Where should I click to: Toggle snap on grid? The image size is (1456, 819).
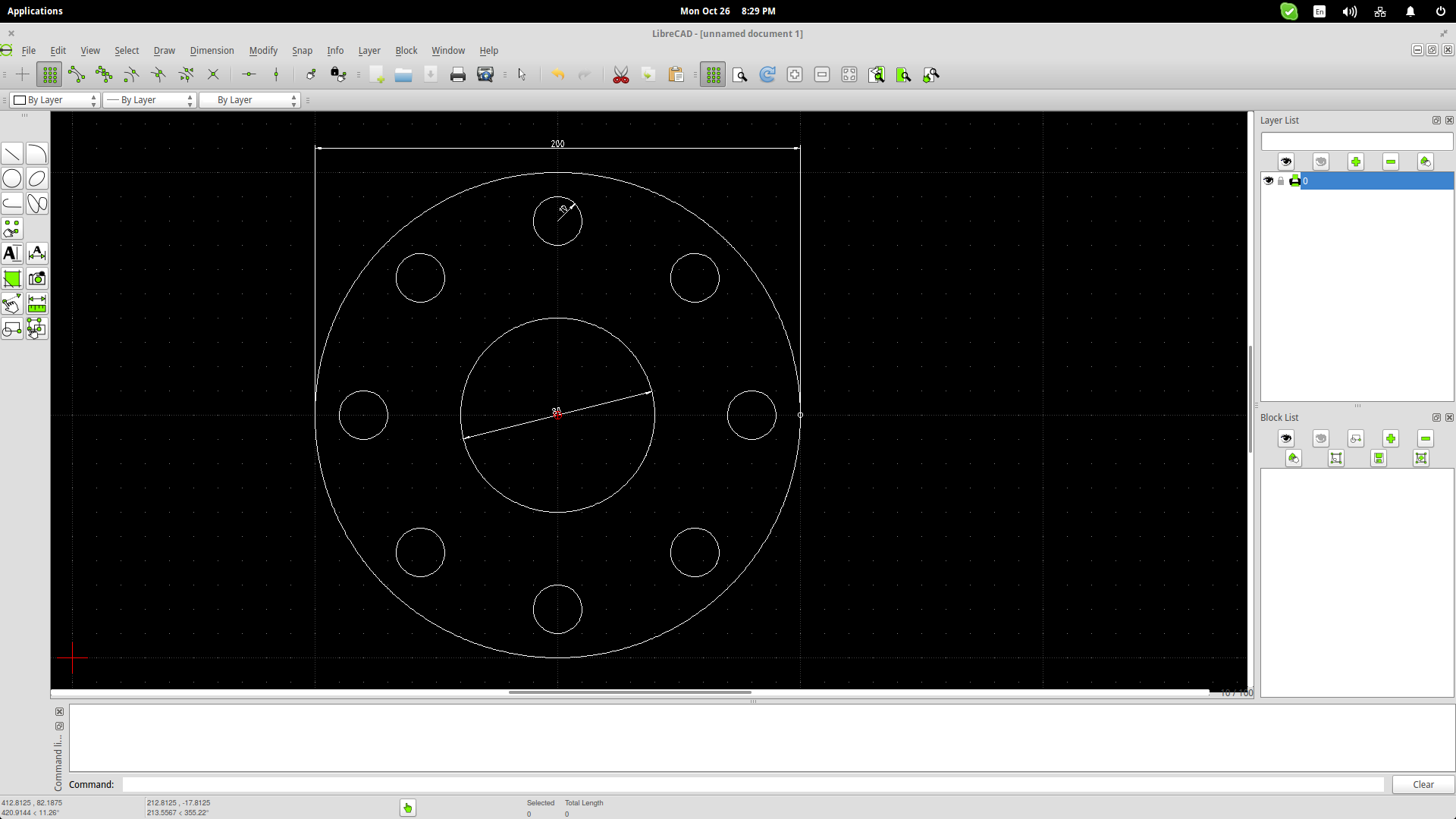(49, 74)
